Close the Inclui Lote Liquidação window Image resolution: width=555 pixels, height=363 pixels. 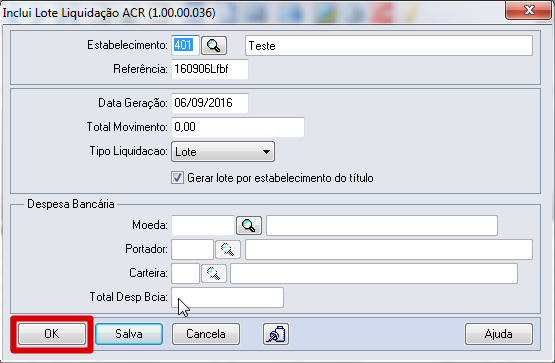(x=528, y=10)
